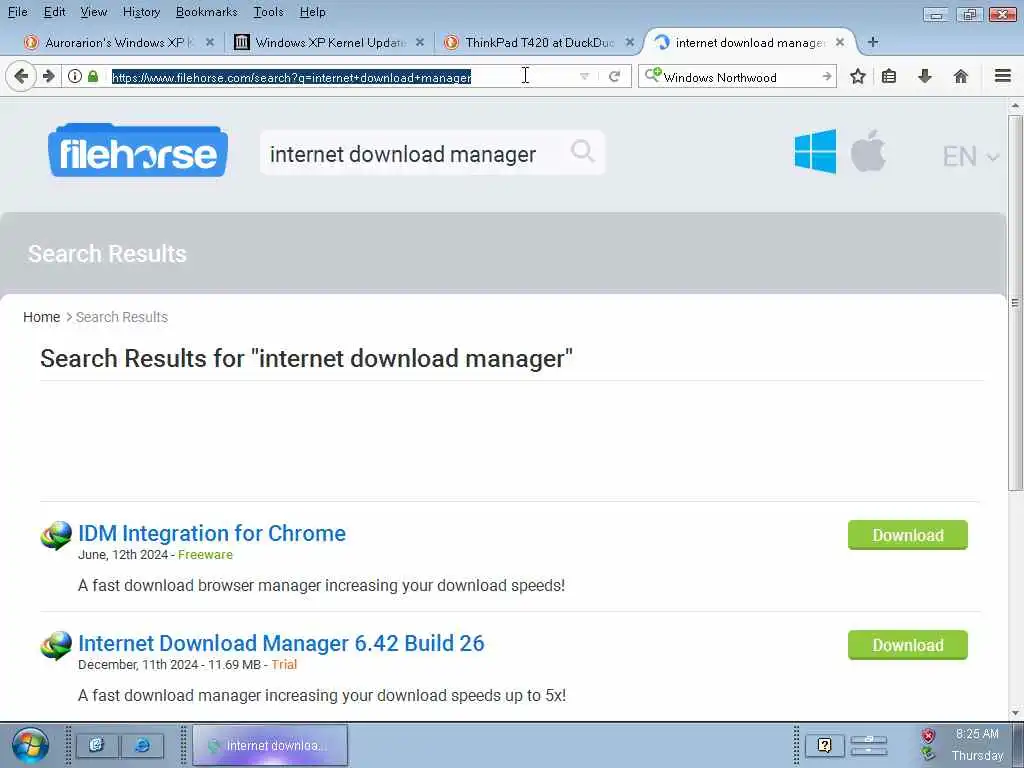
Task: Bookmark this page with the star icon
Action: coord(857,76)
